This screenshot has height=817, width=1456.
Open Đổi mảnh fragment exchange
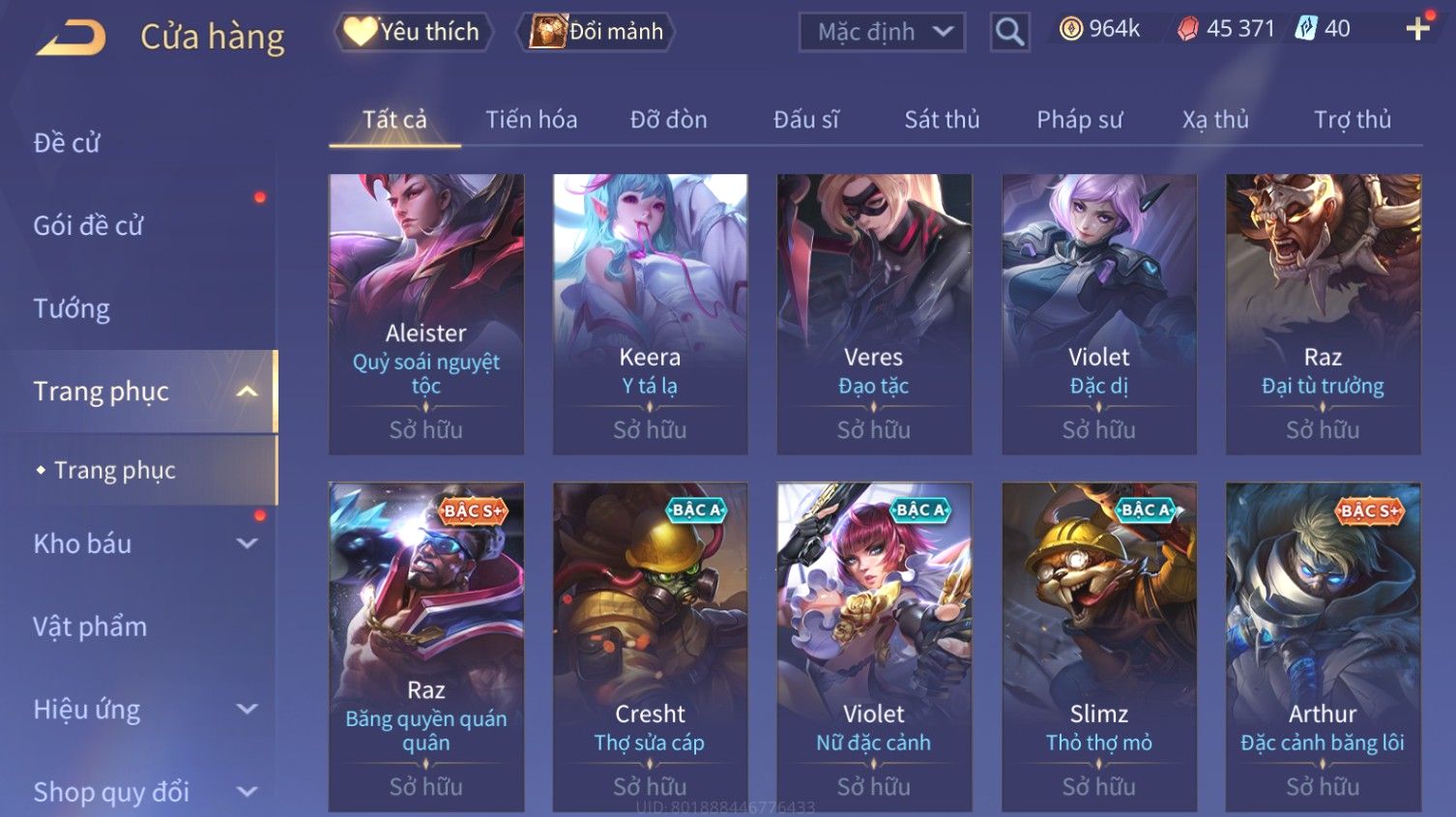[x=596, y=32]
